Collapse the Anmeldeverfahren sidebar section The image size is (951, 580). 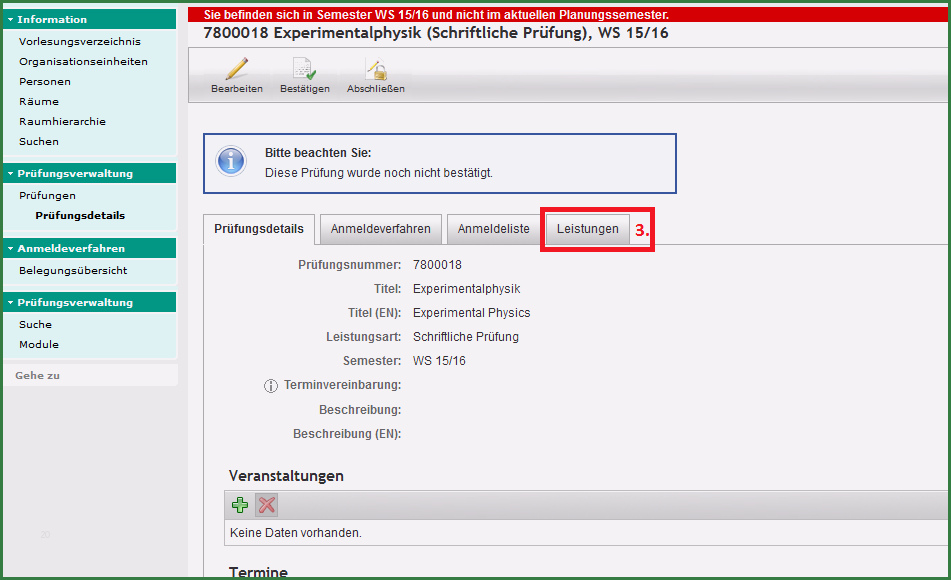pos(10,248)
